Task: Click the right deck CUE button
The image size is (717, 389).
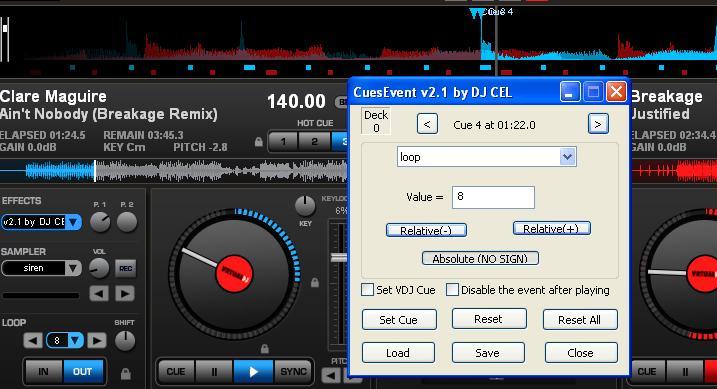Action: coord(647,372)
